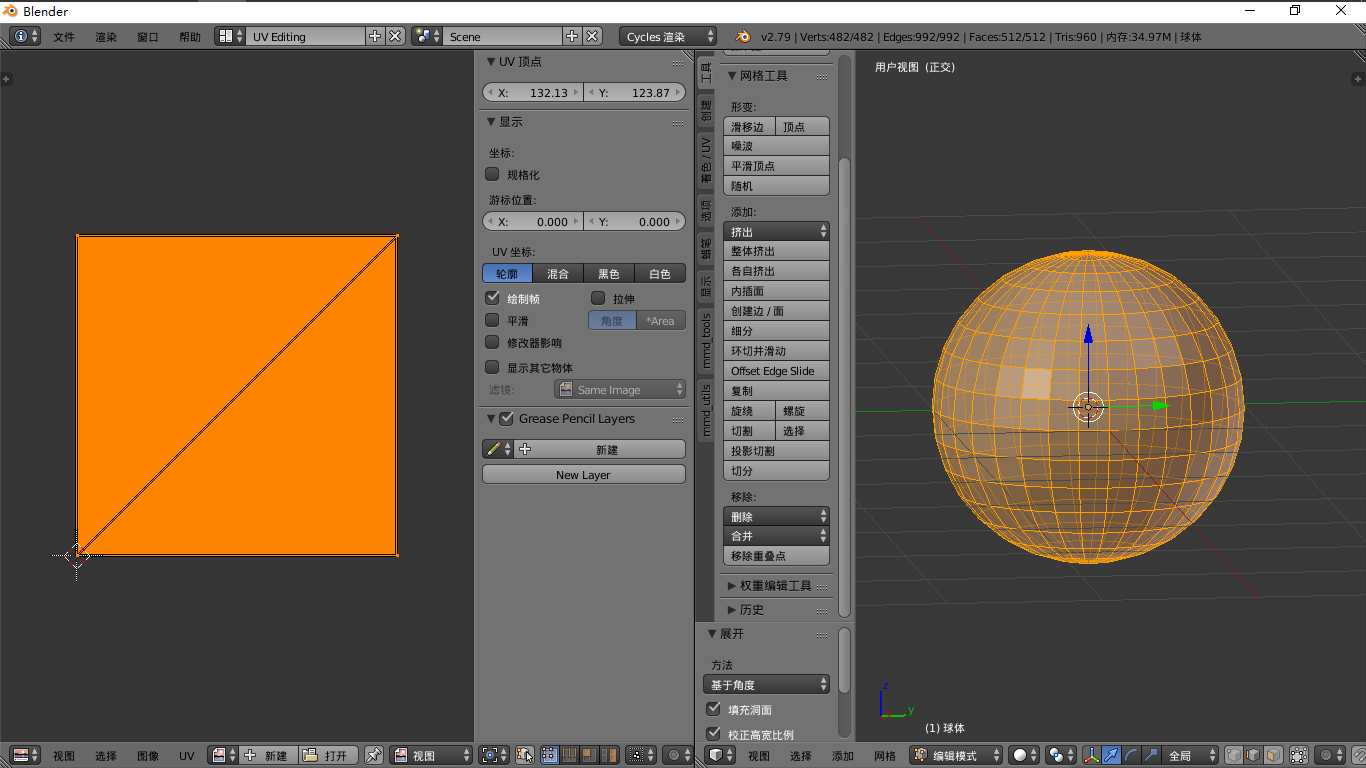This screenshot has width=1366, height=768.
Task: Browse images with the image datablock icon
Action: [223, 755]
